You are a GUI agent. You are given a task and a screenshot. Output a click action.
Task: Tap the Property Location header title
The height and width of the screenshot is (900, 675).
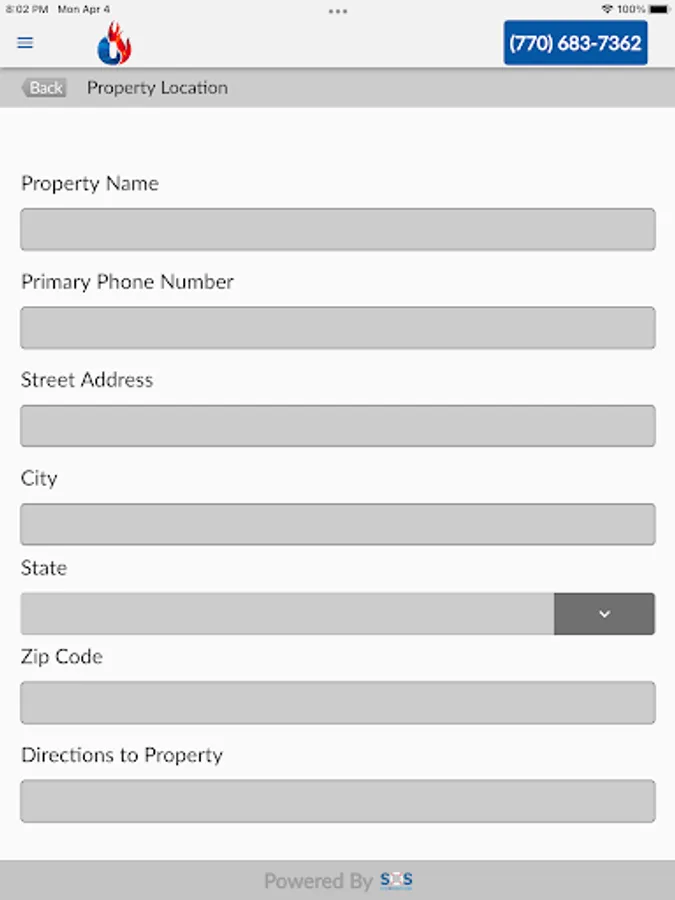click(x=157, y=88)
